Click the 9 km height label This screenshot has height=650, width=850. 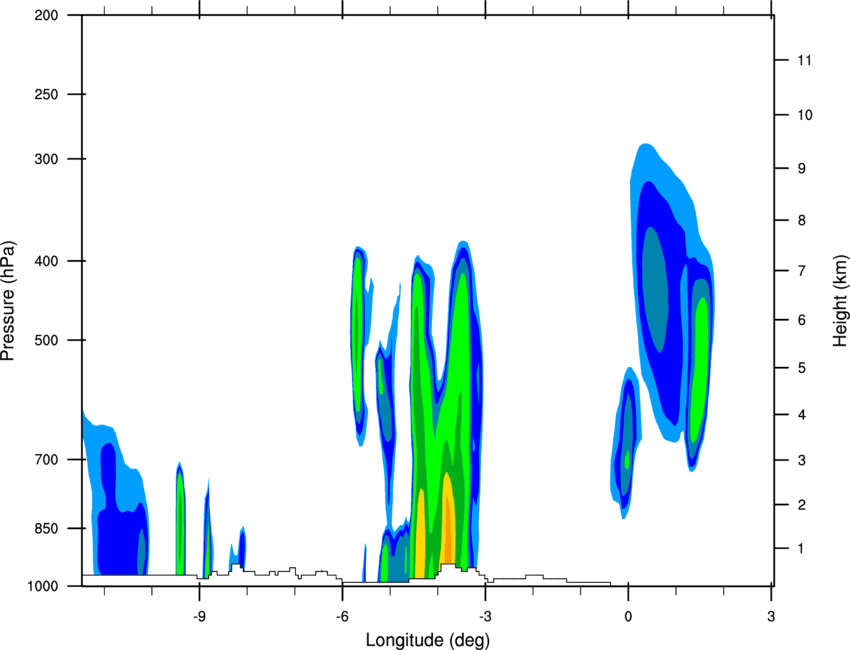[802, 168]
